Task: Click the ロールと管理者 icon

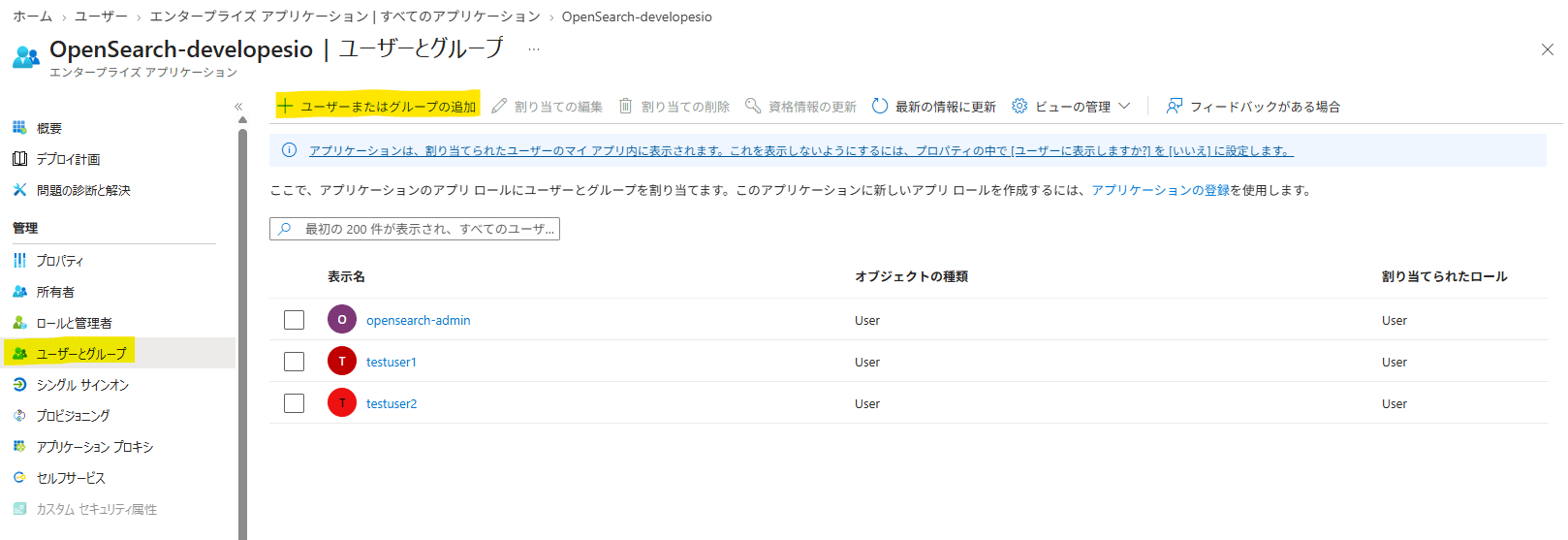Action: coord(19,322)
